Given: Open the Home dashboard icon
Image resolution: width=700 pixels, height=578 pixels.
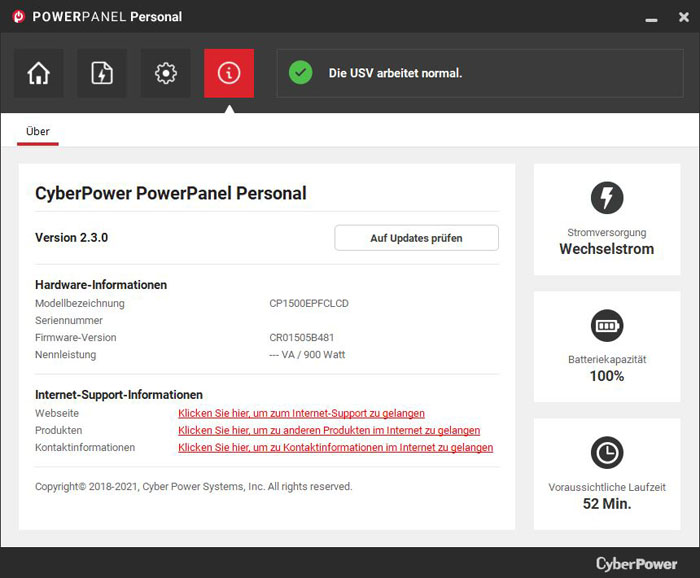Looking at the screenshot, I should pyautogui.click(x=39, y=73).
